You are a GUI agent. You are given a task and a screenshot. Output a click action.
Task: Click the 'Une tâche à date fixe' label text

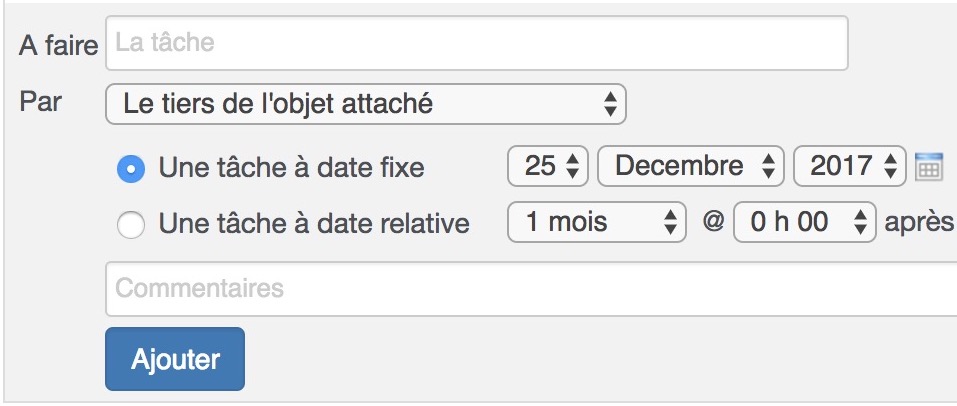(292, 167)
